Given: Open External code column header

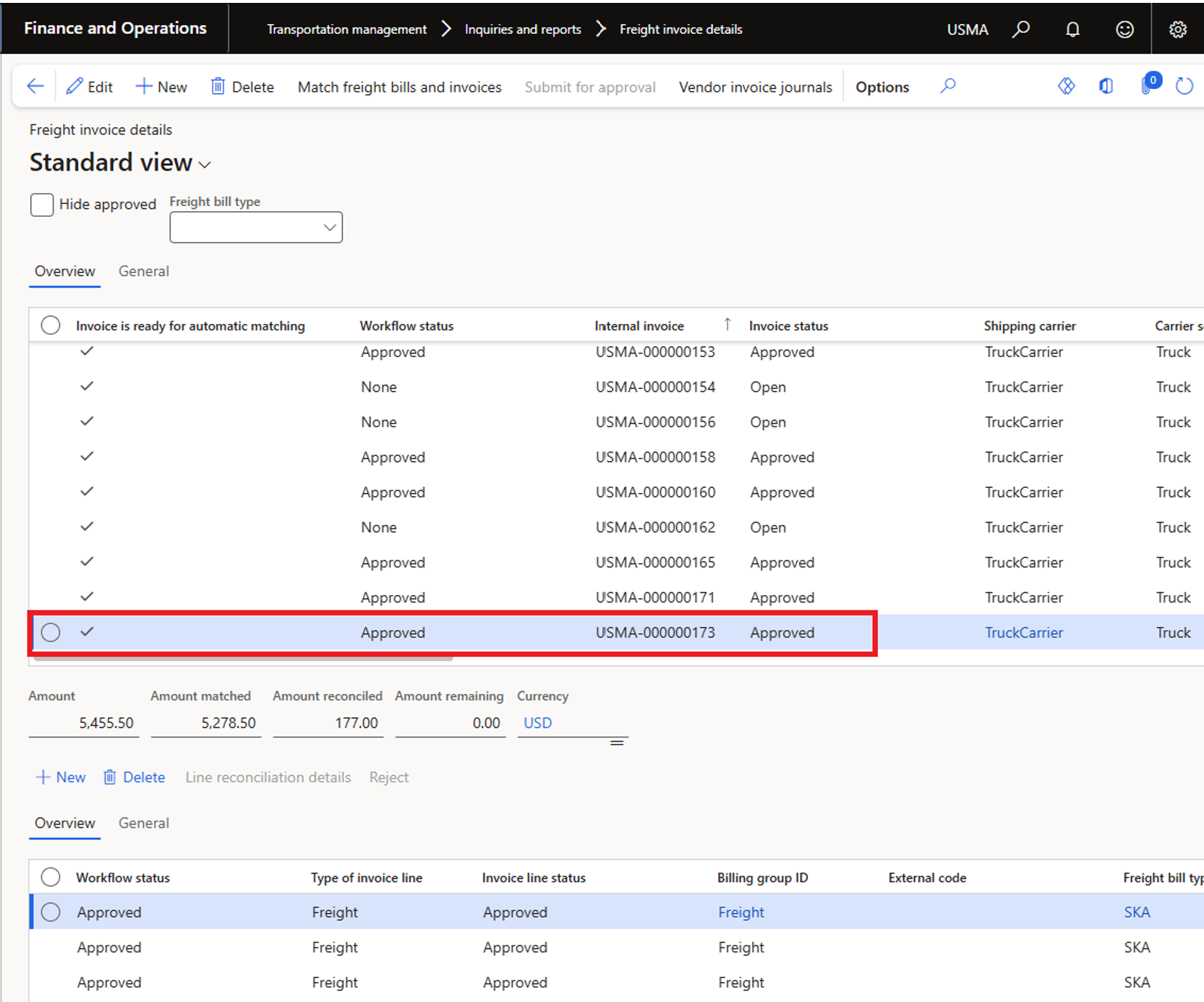Looking at the screenshot, I should point(927,878).
